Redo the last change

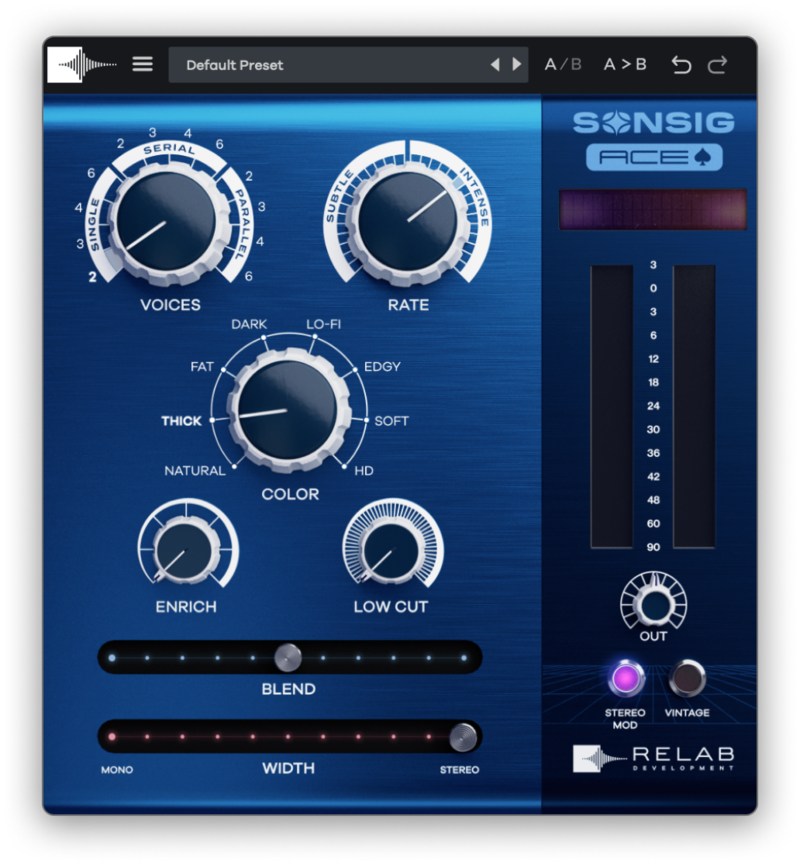717,65
